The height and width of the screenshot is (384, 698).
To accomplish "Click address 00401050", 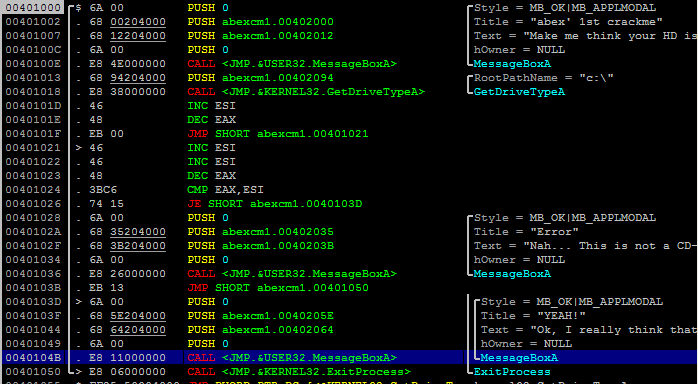I will coord(33,372).
